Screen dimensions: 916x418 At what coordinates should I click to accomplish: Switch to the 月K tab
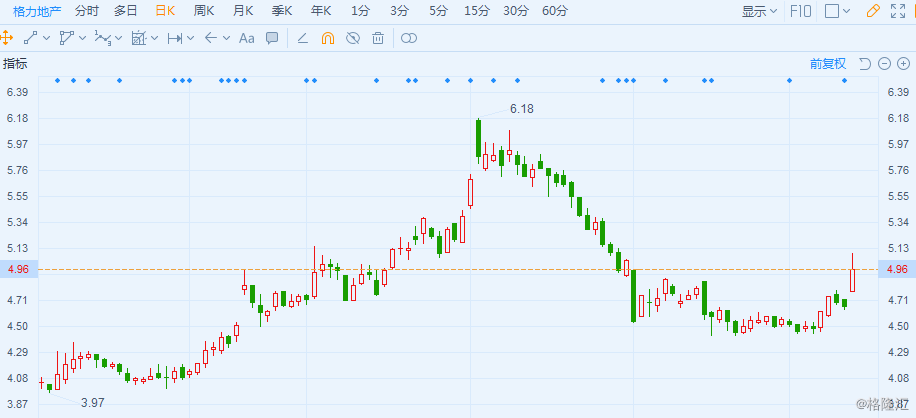tap(243, 11)
